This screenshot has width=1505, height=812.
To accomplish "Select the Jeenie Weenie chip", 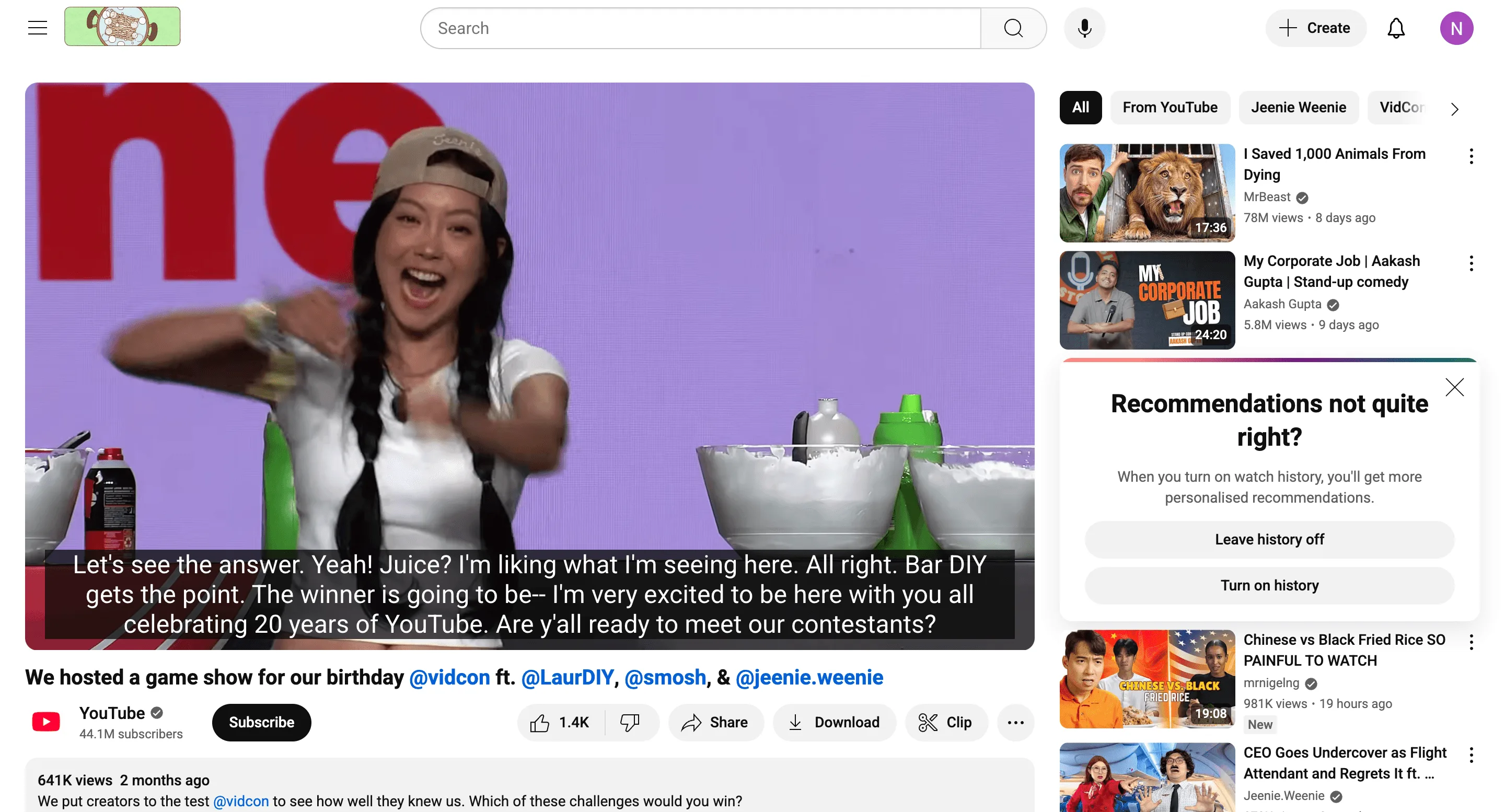I will (x=1298, y=108).
